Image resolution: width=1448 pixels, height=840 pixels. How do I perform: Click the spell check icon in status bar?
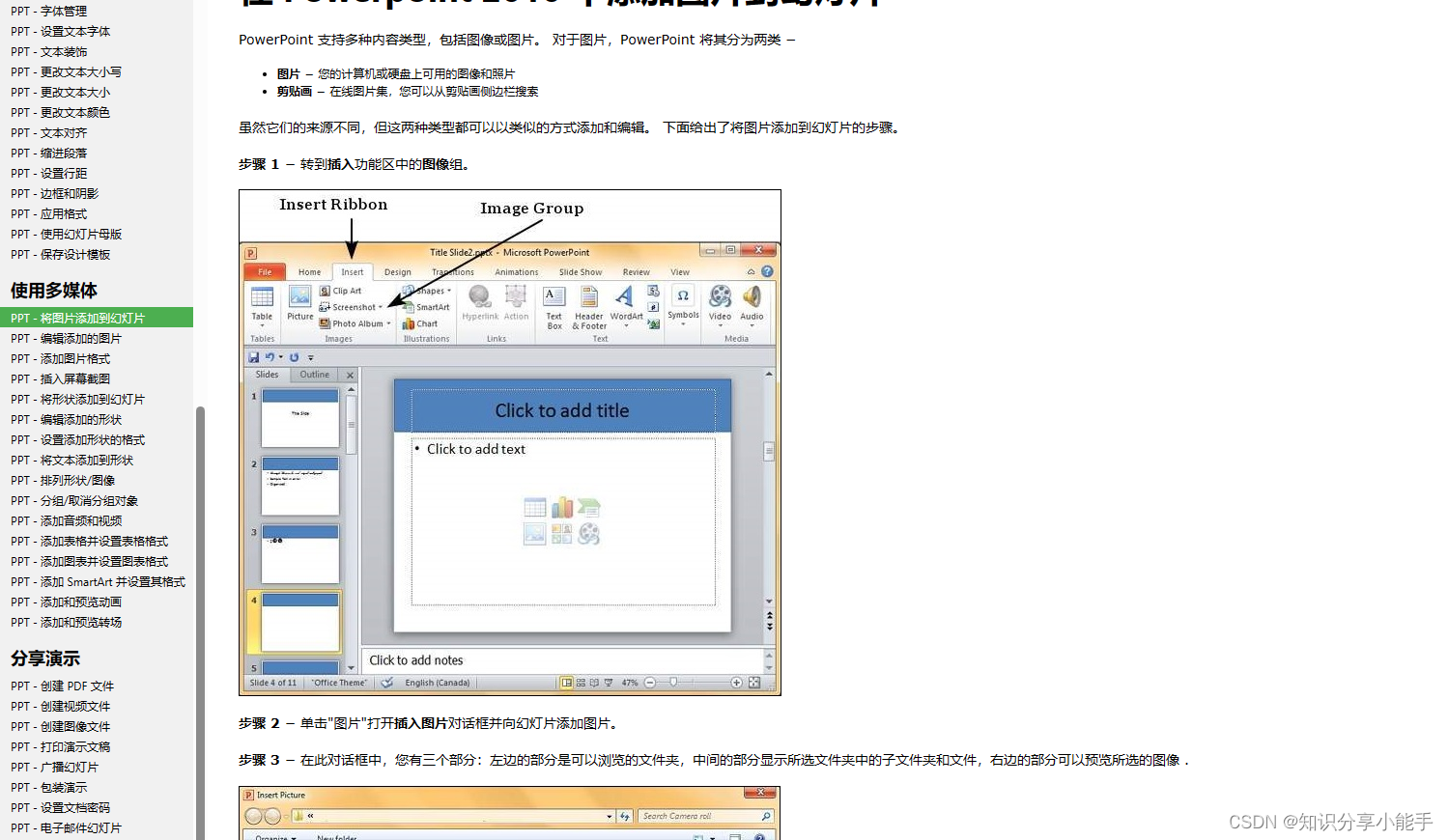[x=386, y=683]
